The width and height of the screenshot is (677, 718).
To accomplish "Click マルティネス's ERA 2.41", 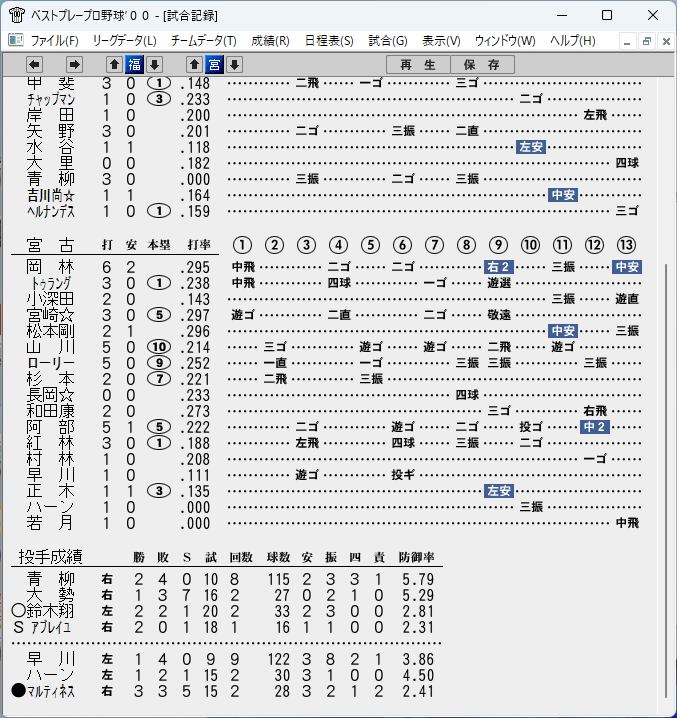I will (x=418, y=691).
